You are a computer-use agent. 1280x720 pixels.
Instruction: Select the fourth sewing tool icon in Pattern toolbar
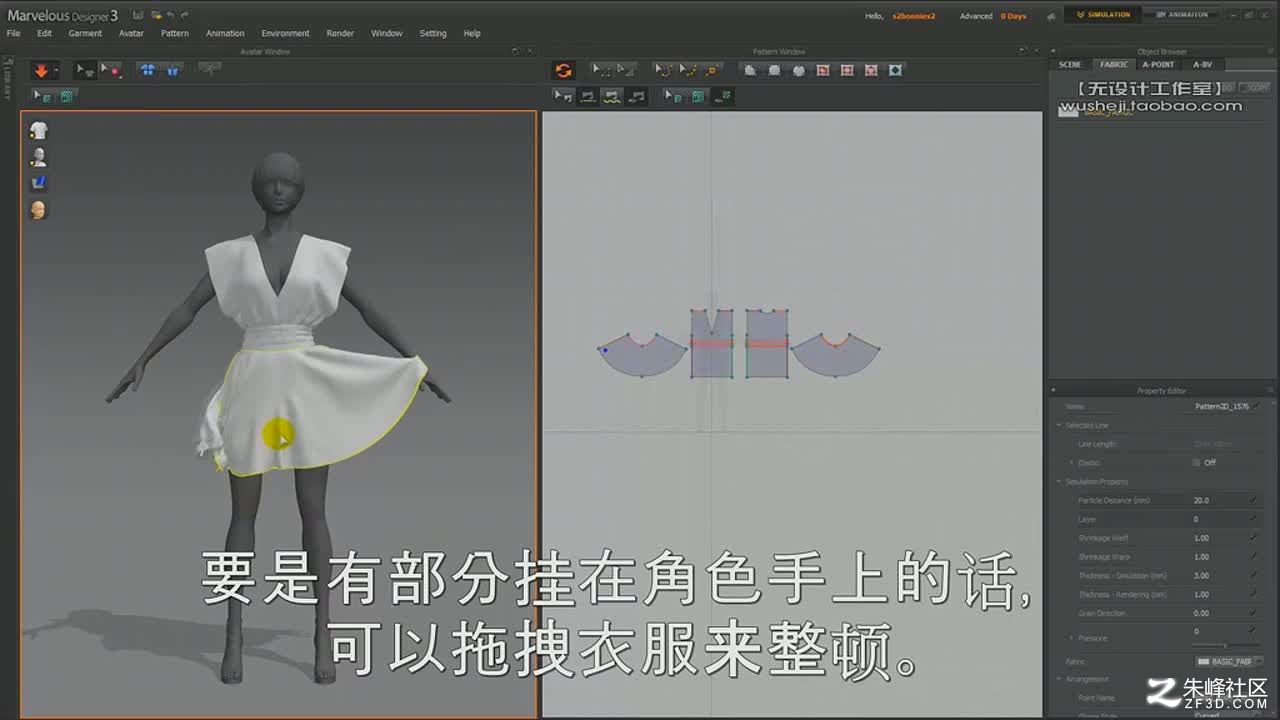tap(637, 96)
